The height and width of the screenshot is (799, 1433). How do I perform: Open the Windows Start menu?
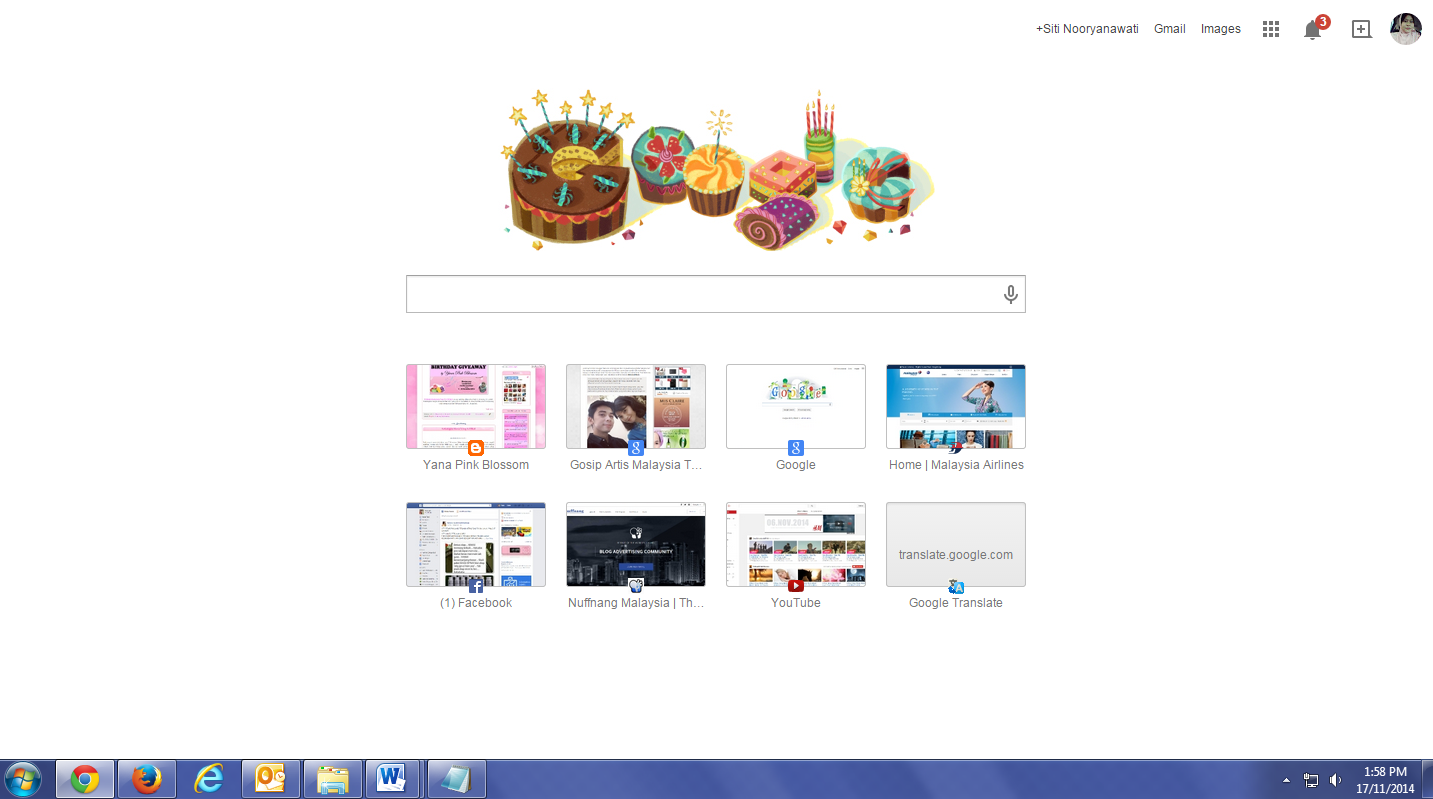coord(23,778)
